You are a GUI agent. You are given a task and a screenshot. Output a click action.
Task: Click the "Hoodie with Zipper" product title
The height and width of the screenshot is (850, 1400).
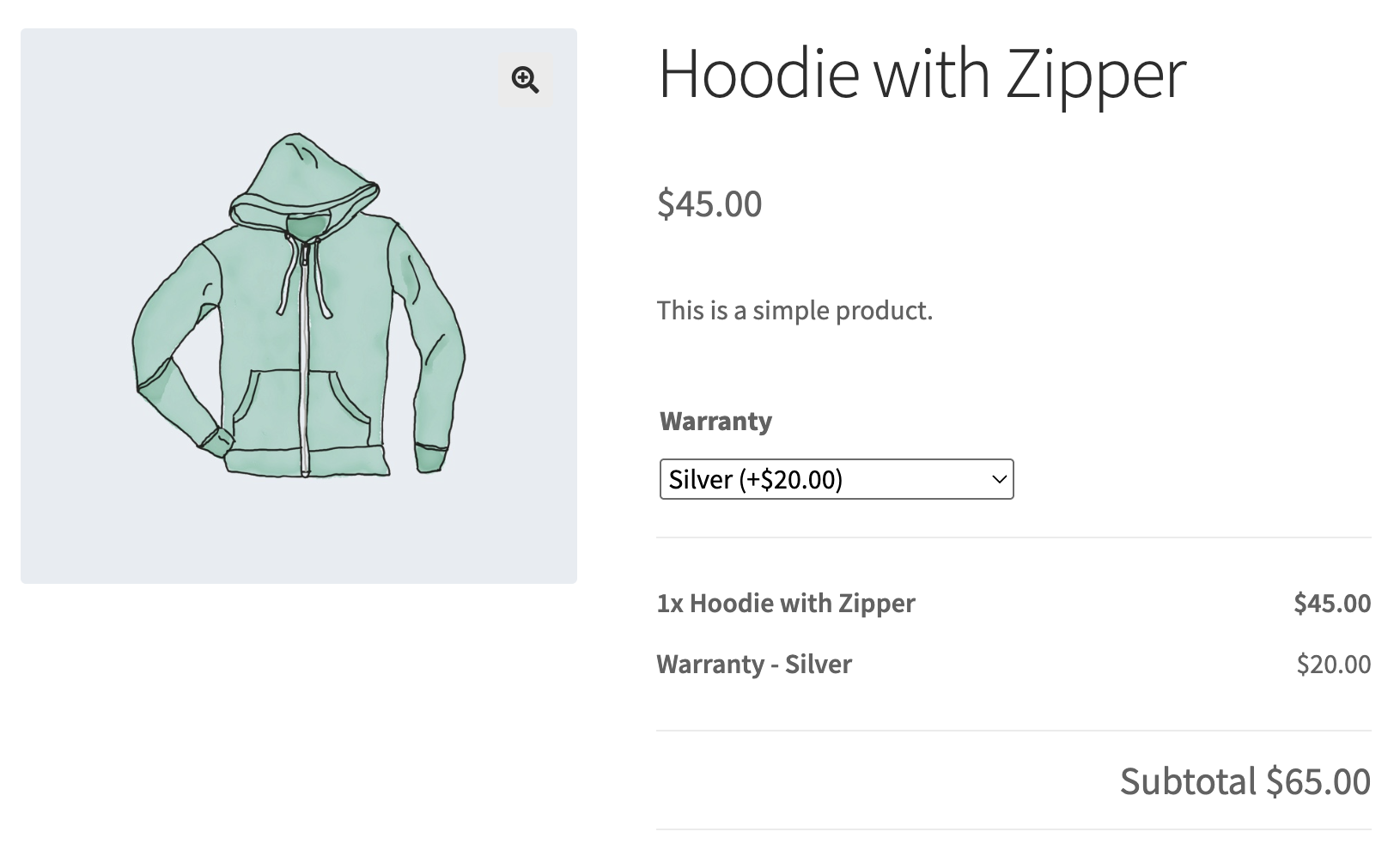pyautogui.click(x=922, y=75)
